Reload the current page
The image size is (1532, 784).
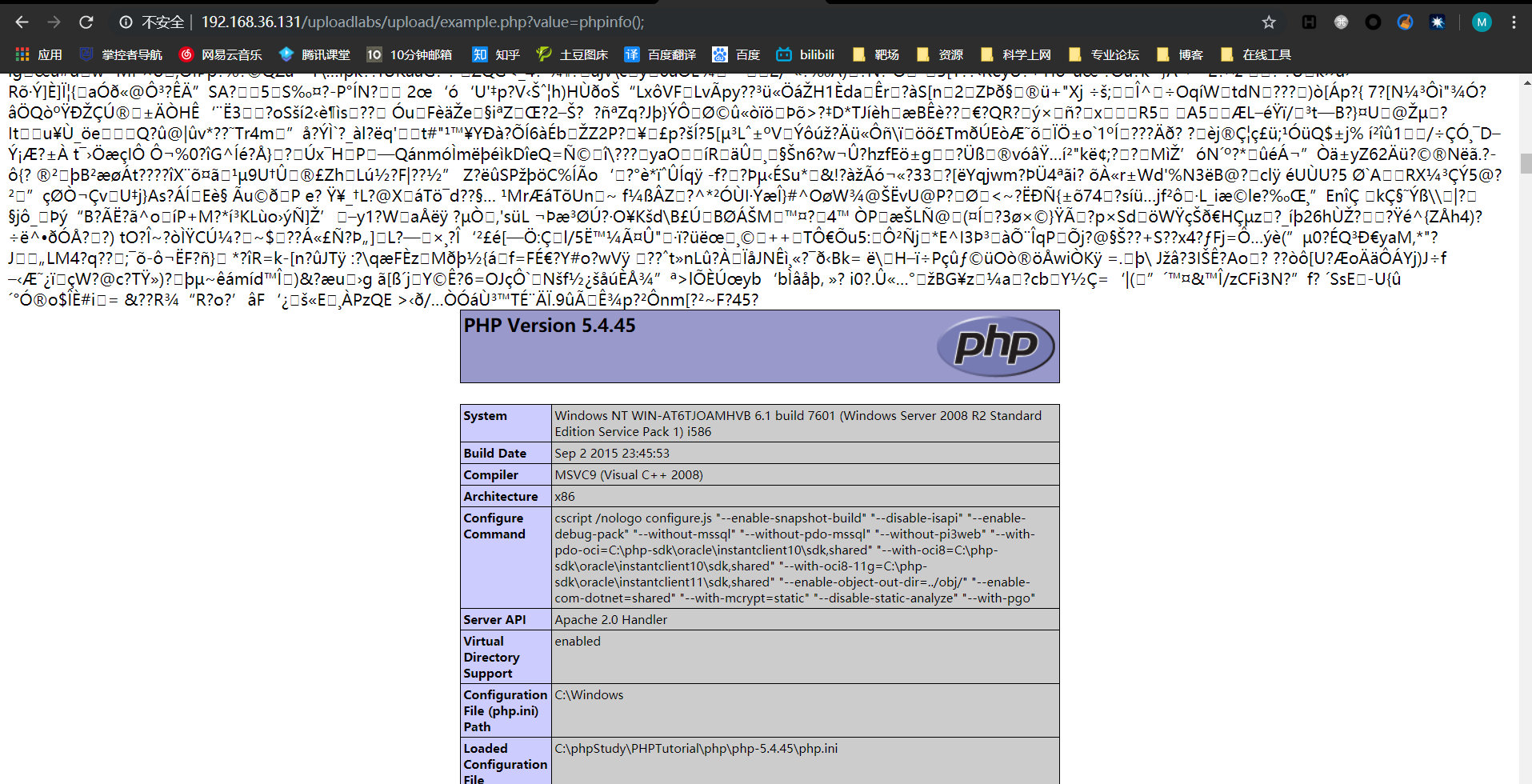[x=86, y=22]
